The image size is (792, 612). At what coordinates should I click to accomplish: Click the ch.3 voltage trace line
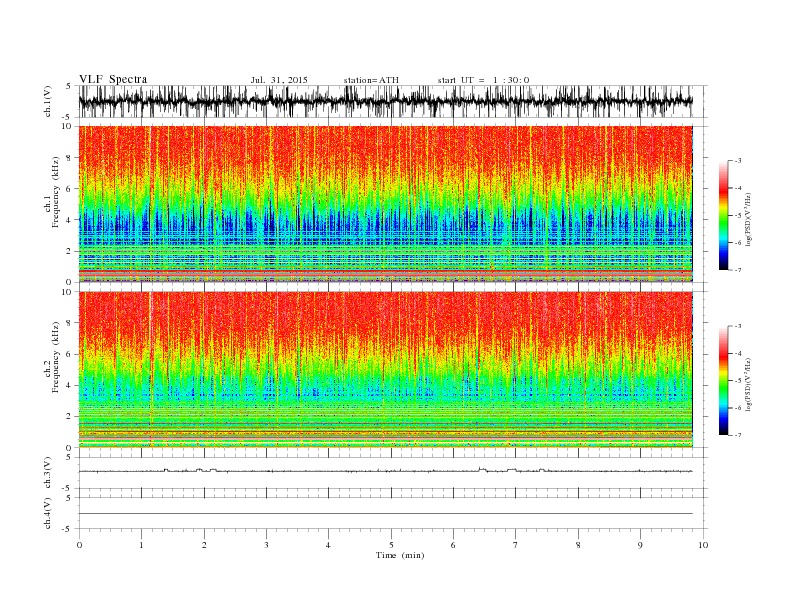coord(385,471)
